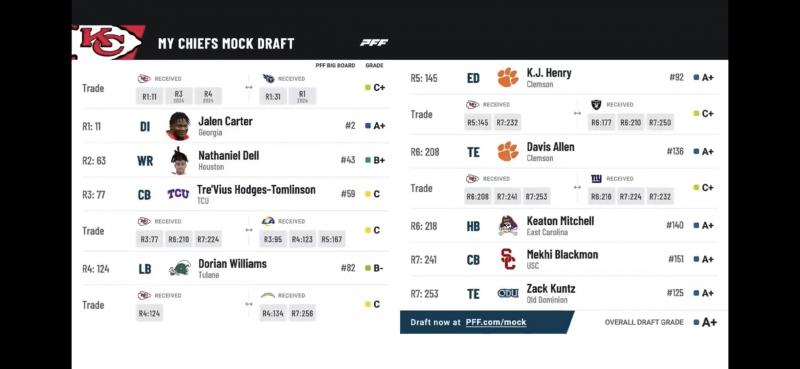Click the R4:134 pick chip in Chargers trade

coord(273,313)
